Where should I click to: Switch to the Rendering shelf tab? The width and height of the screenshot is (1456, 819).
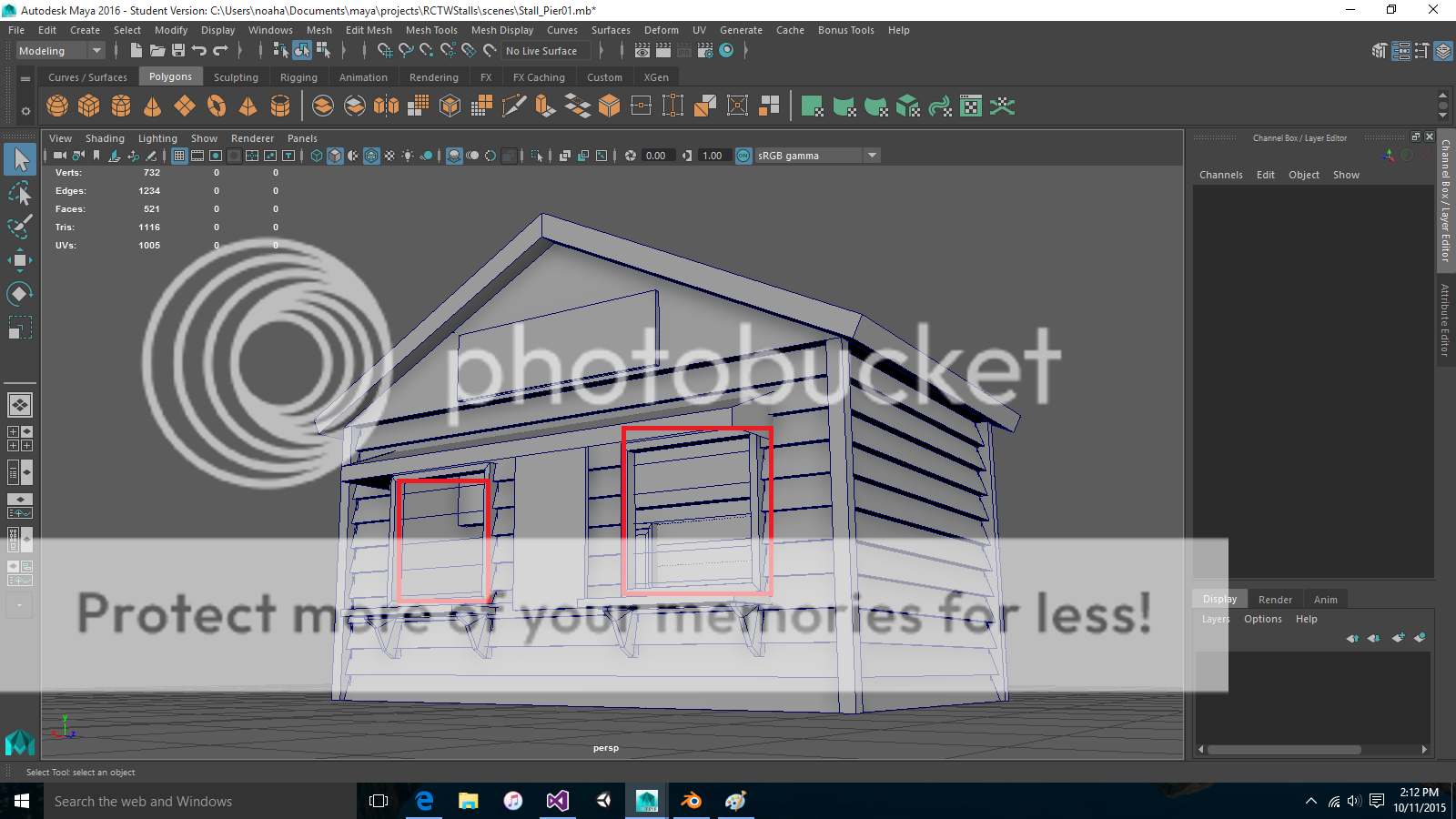point(434,77)
